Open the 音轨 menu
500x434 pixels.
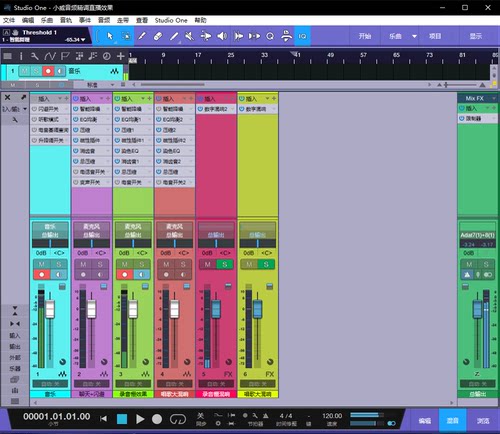click(66, 20)
